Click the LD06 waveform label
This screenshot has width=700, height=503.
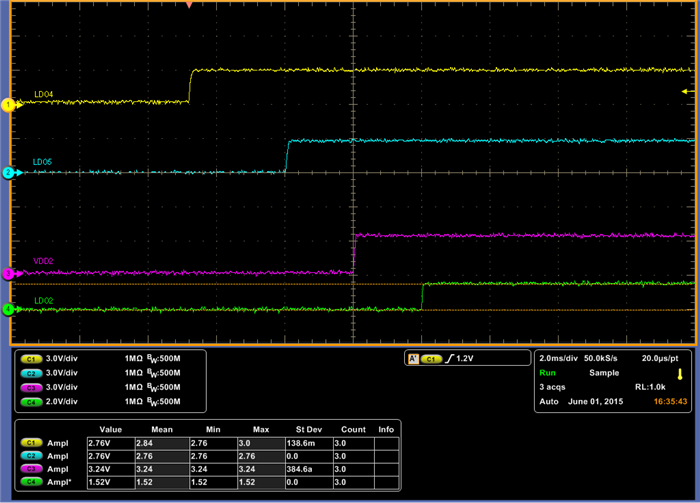pyautogui.click(x=43, y=162)
